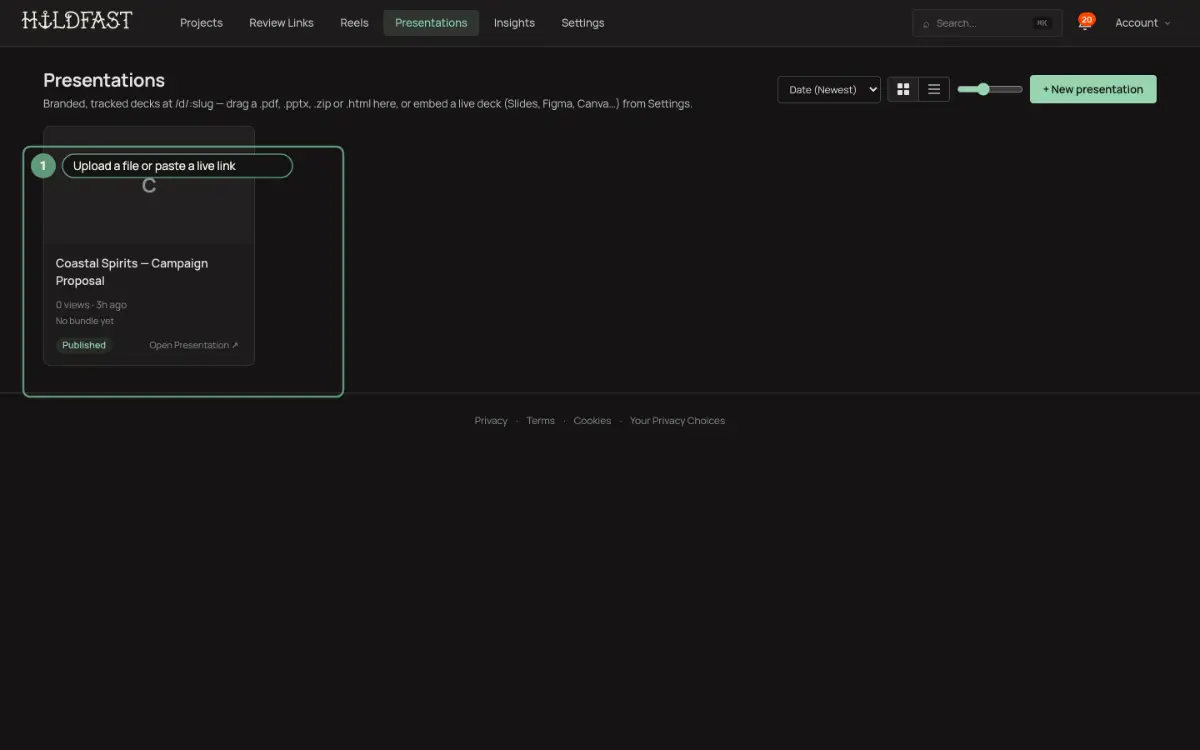This screenshot has height=750, width=1200.
Task: Go to Review Links tab
Action: 281,23
